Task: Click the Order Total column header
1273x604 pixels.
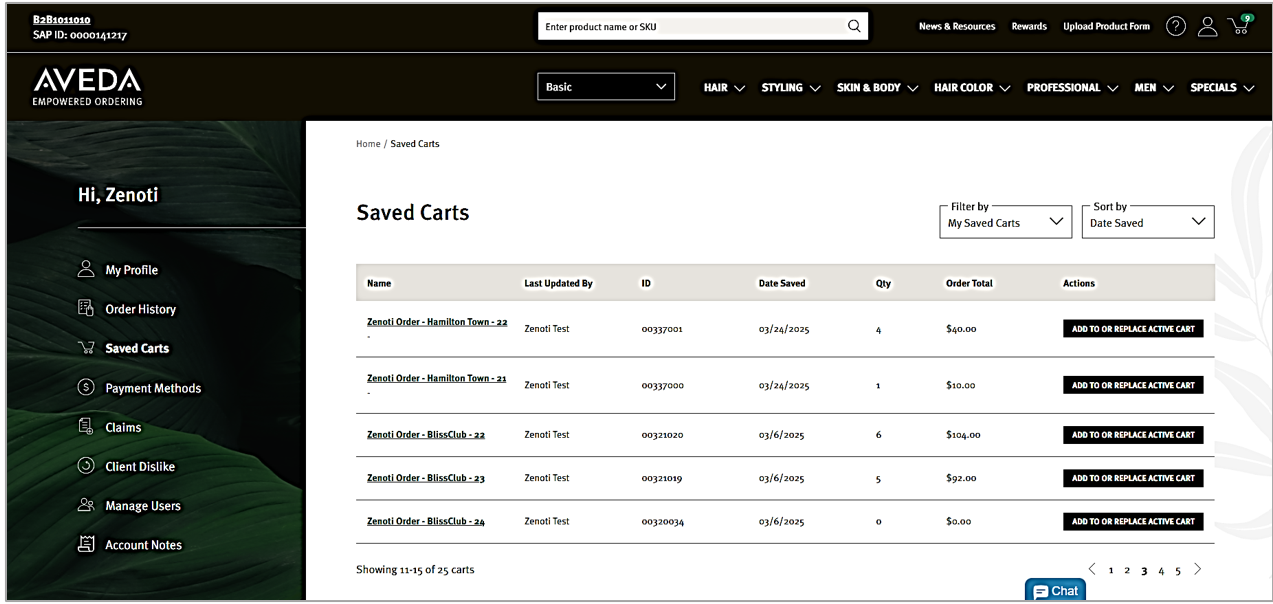Action: click(x=969, y=283)
